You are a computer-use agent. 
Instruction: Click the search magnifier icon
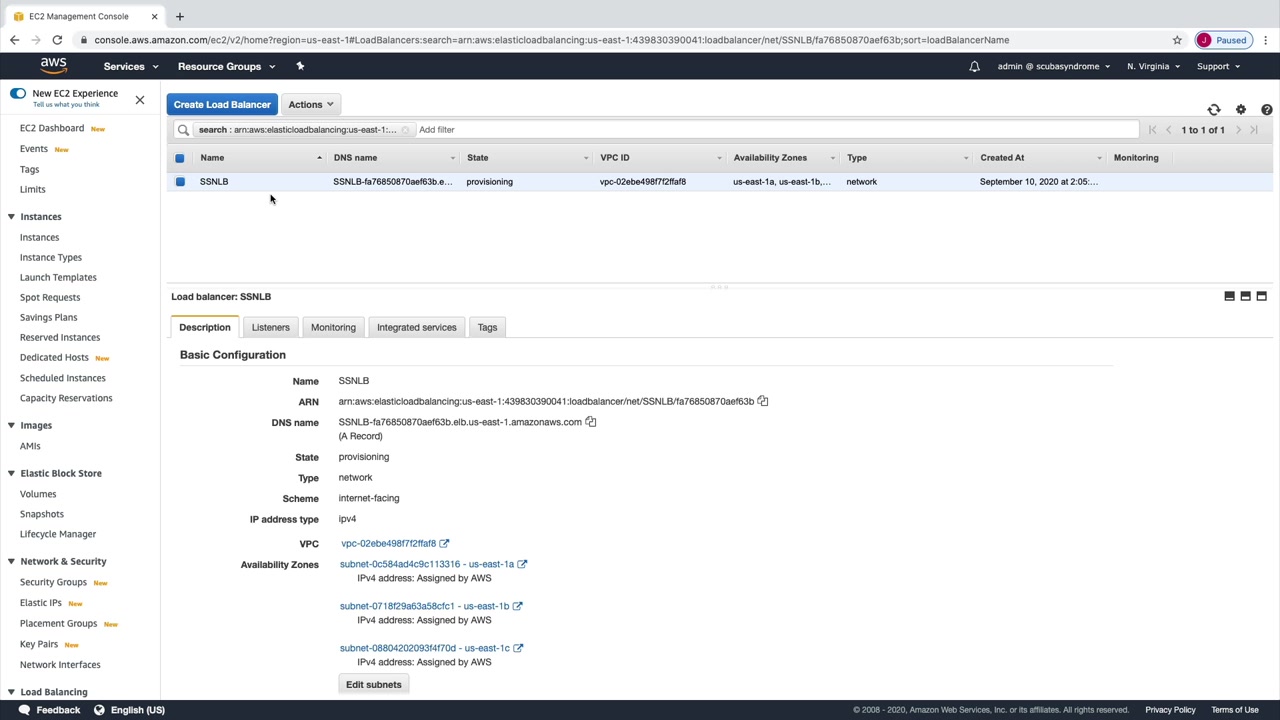(183, 130)
